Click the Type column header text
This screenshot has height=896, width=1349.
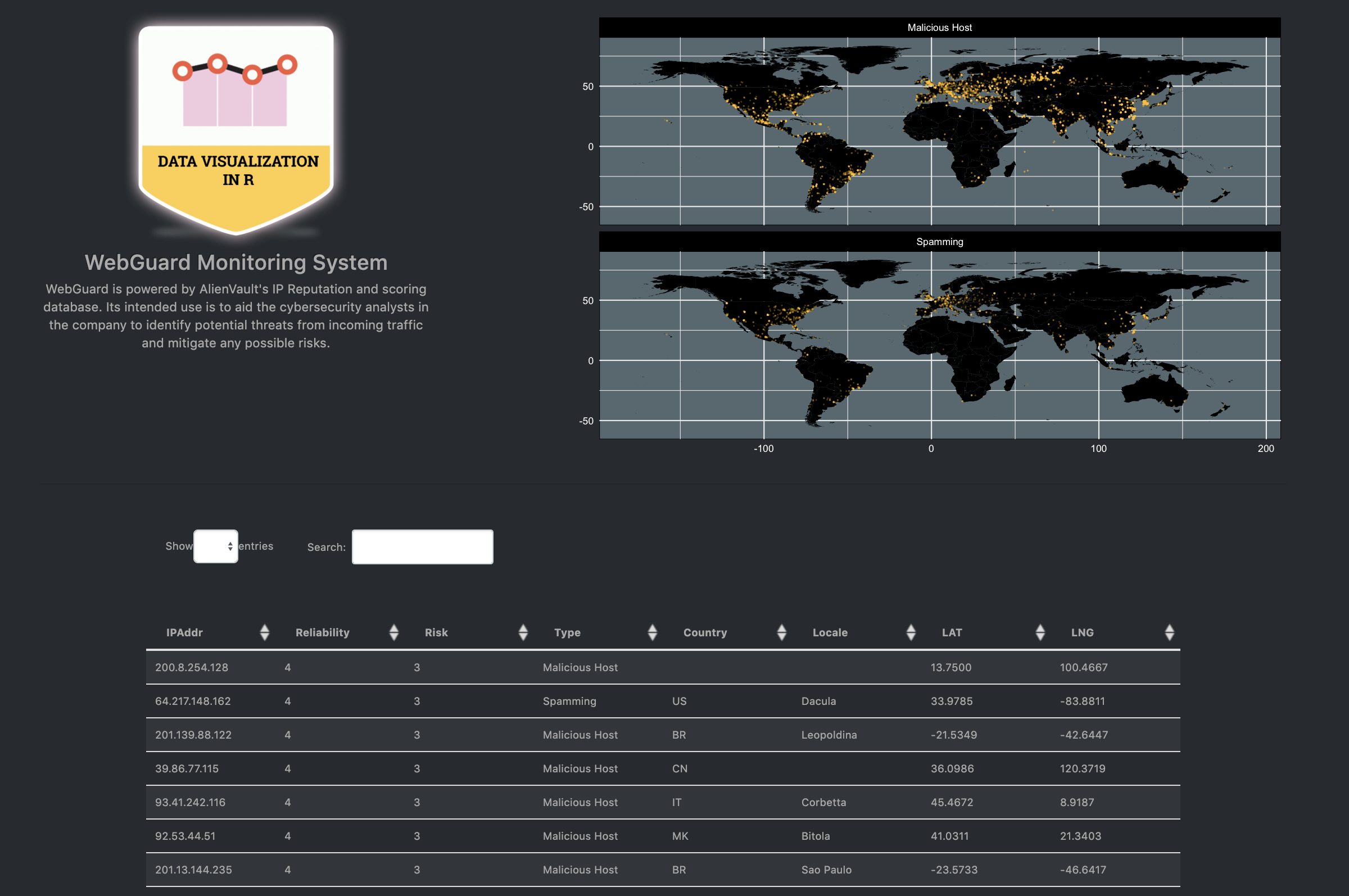[x=567, y=632]
